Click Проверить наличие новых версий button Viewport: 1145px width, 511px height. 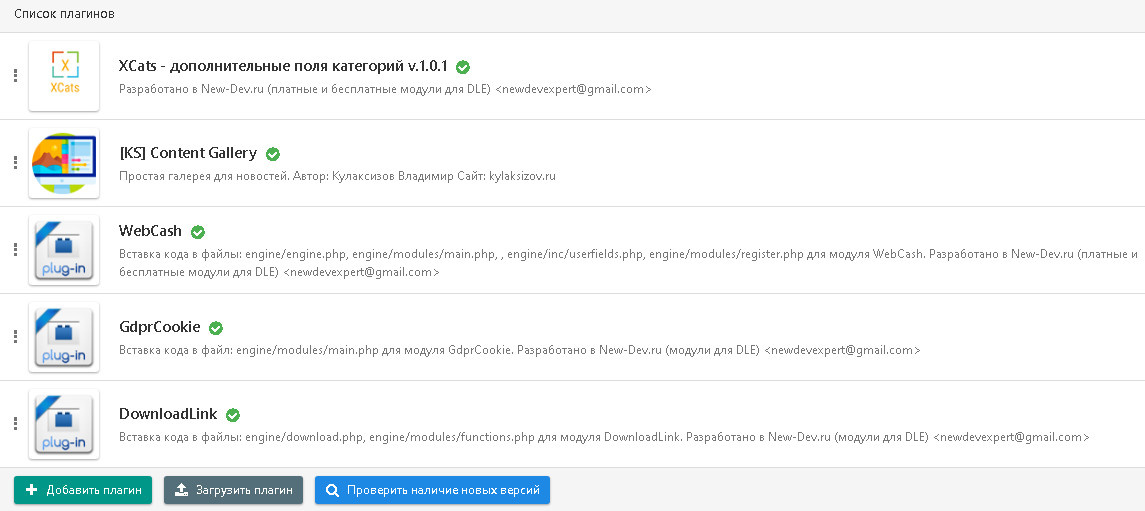(x=432, y=490)
